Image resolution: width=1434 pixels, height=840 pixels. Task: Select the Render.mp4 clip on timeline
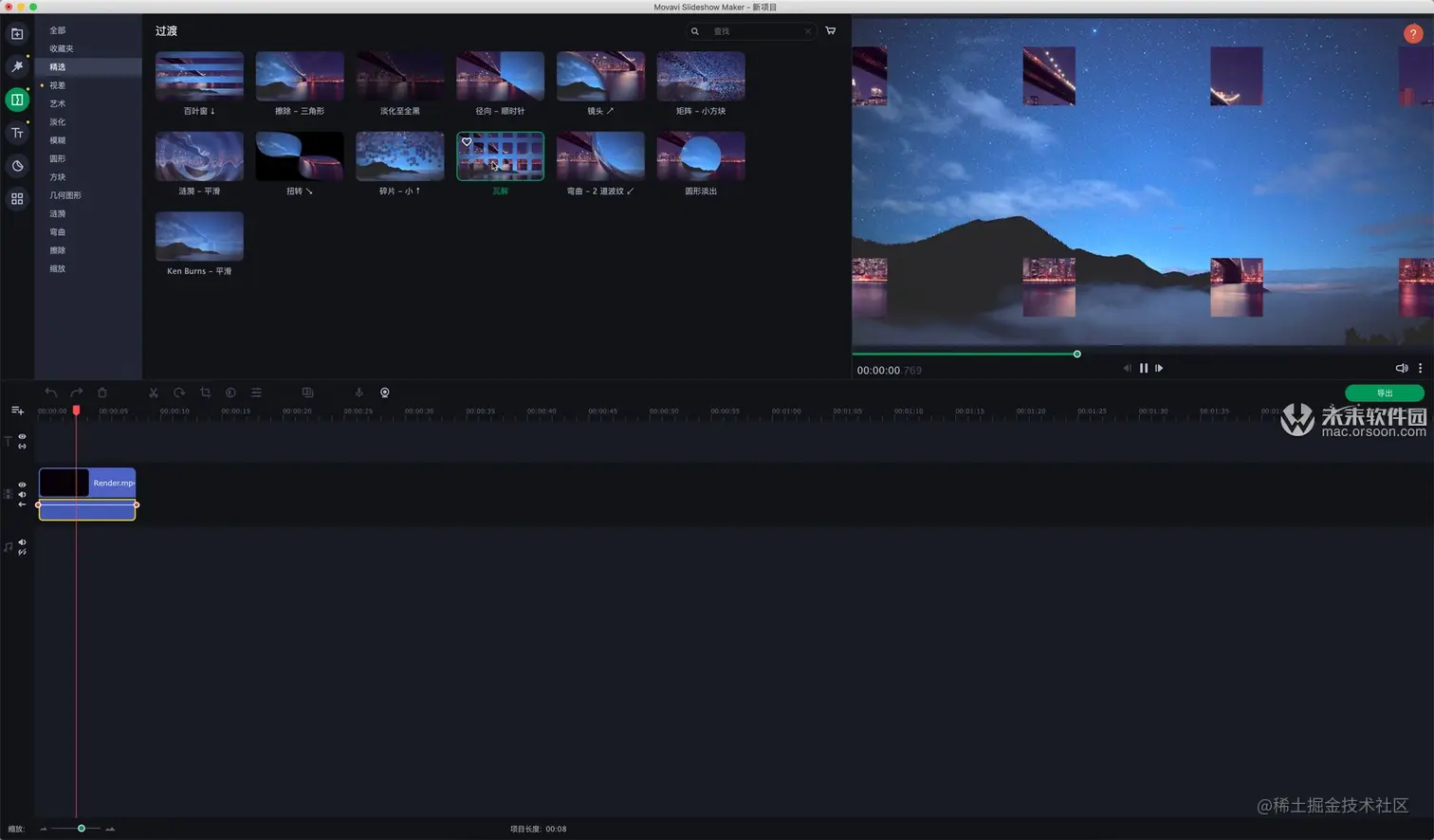point(87,483)
